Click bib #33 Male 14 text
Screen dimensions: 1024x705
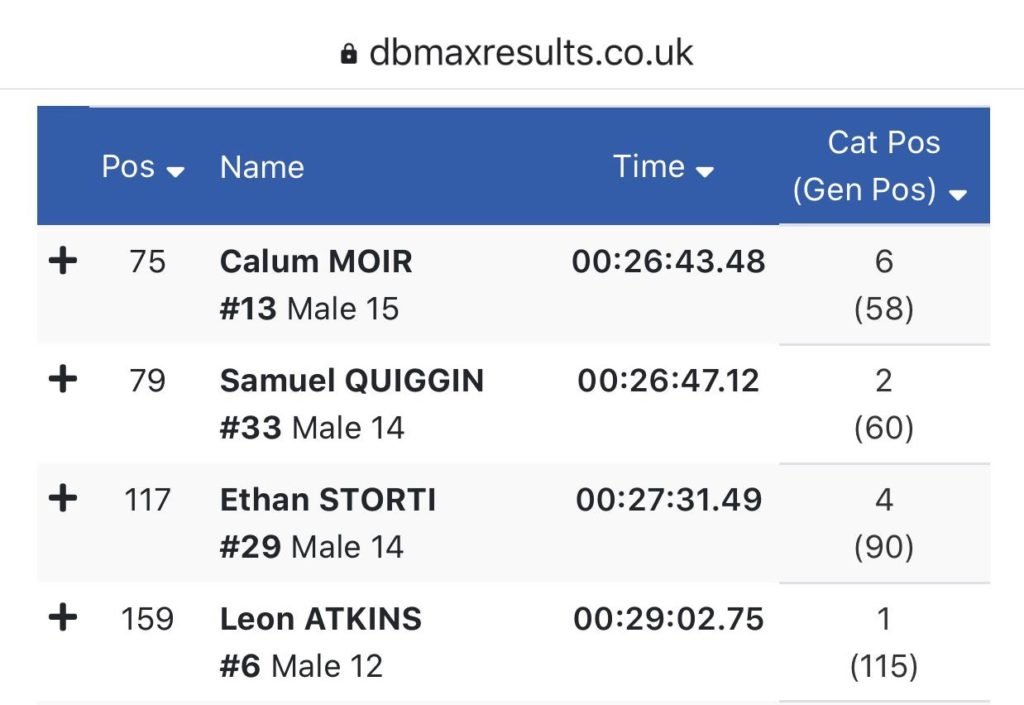[x=312, y=428]
